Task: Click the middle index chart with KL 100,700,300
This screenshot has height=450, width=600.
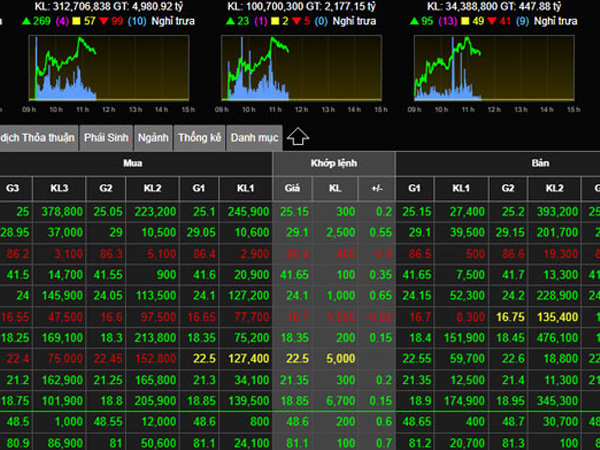Action: 301,68
